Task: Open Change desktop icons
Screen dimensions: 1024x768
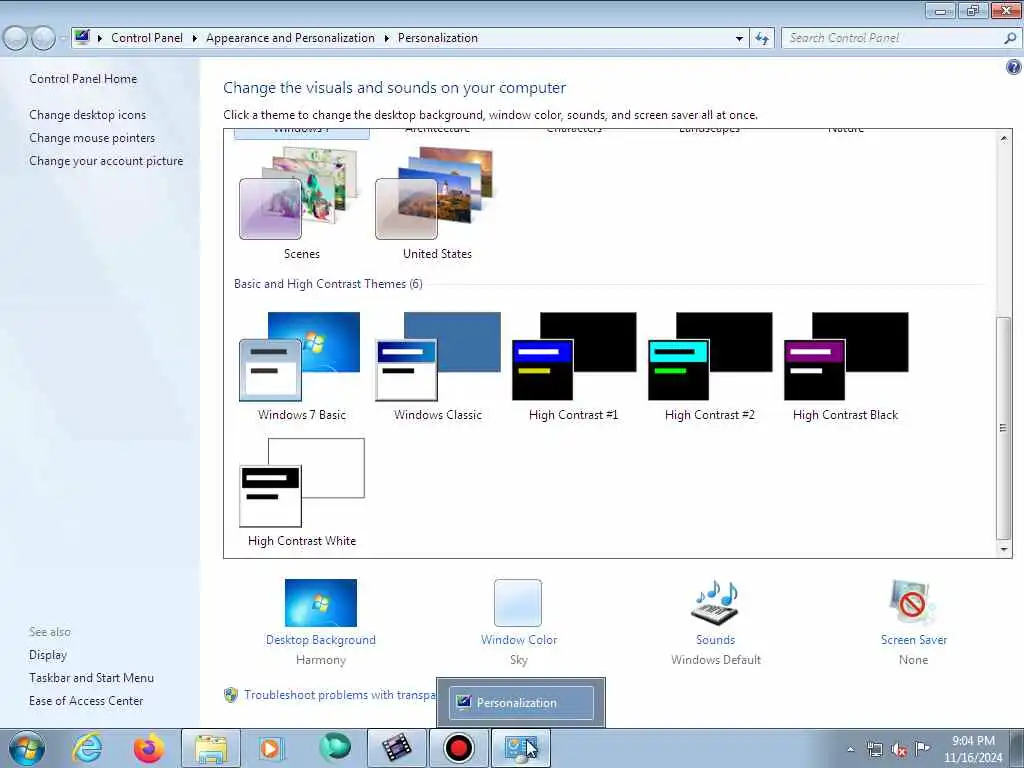Action: [88, 115]
